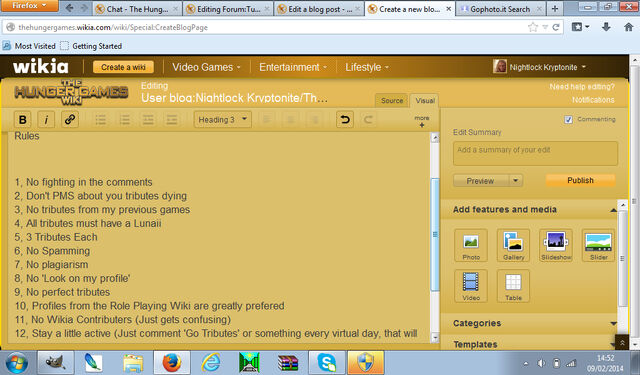Switch to Visual editing tab
The height and width of the screenshot is (375, 640).
(x=425, y=101)
